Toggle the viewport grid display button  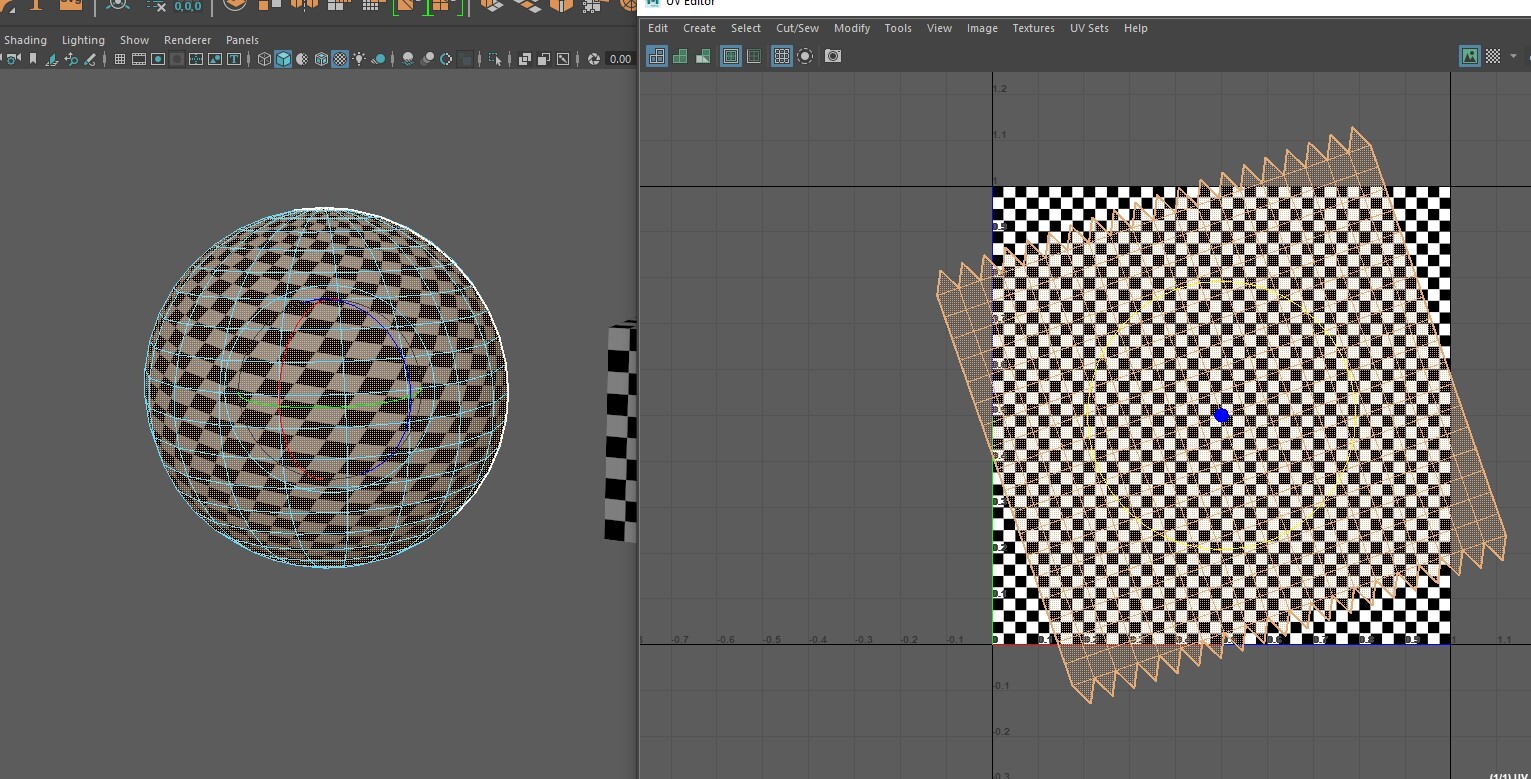click(120, 59)
